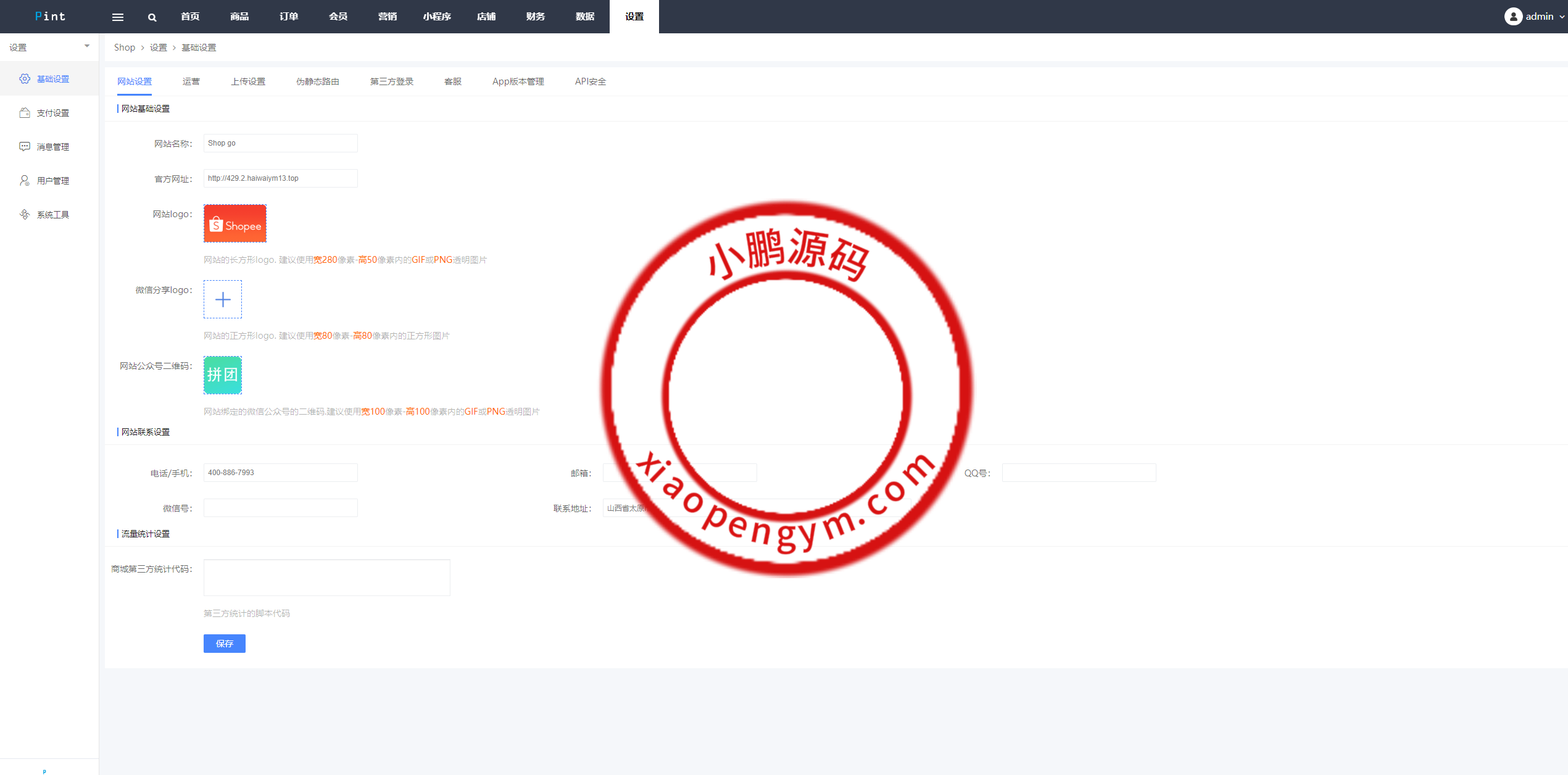Open the Shopee logo thumbnail

234,223
